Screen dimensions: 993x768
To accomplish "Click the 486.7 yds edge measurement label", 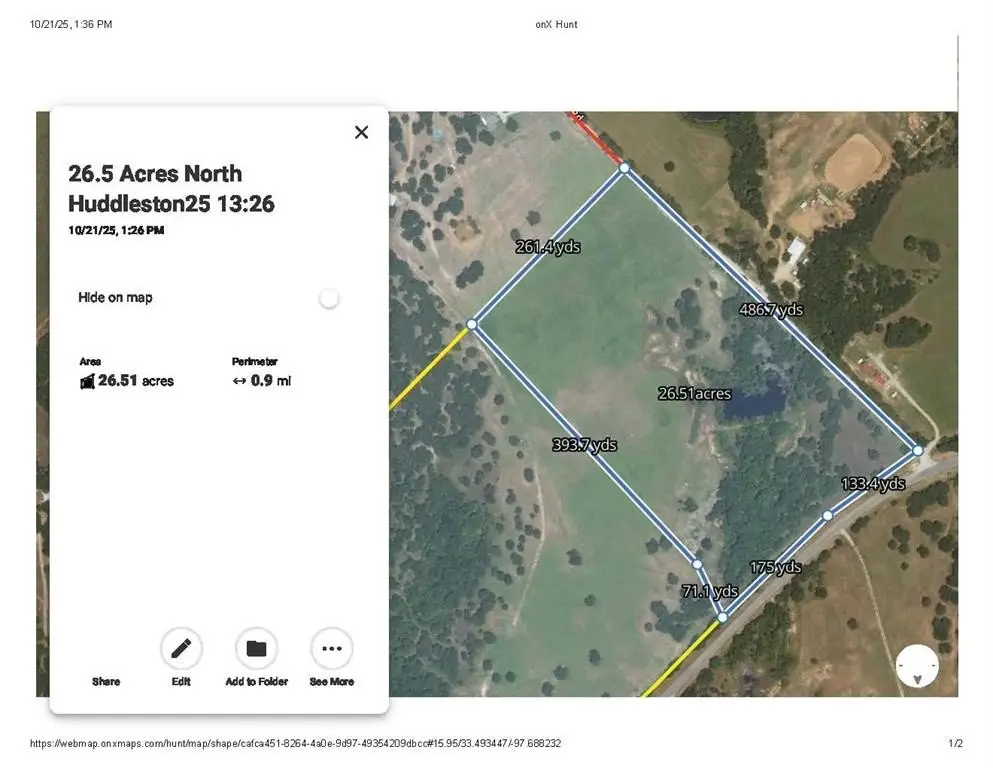I will tap(770, 310).
